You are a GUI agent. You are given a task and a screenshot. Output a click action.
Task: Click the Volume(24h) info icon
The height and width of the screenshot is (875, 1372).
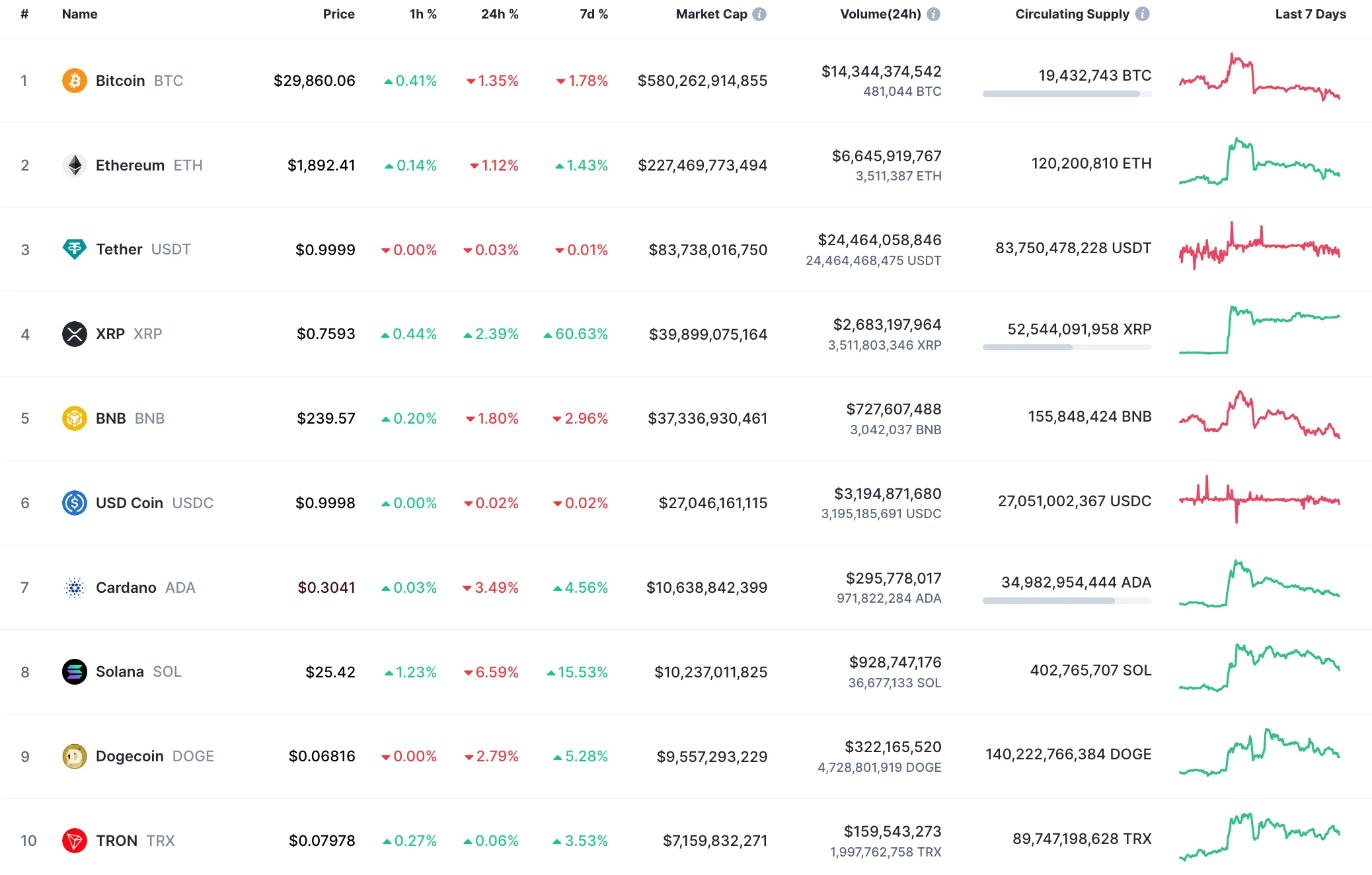click(x=934, y=13)
